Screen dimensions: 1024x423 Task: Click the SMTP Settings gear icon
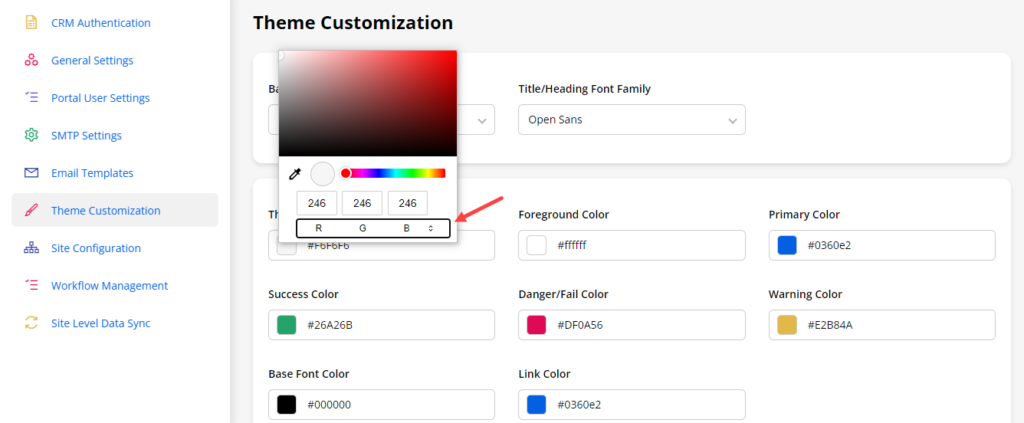click(x=31, y=136)
